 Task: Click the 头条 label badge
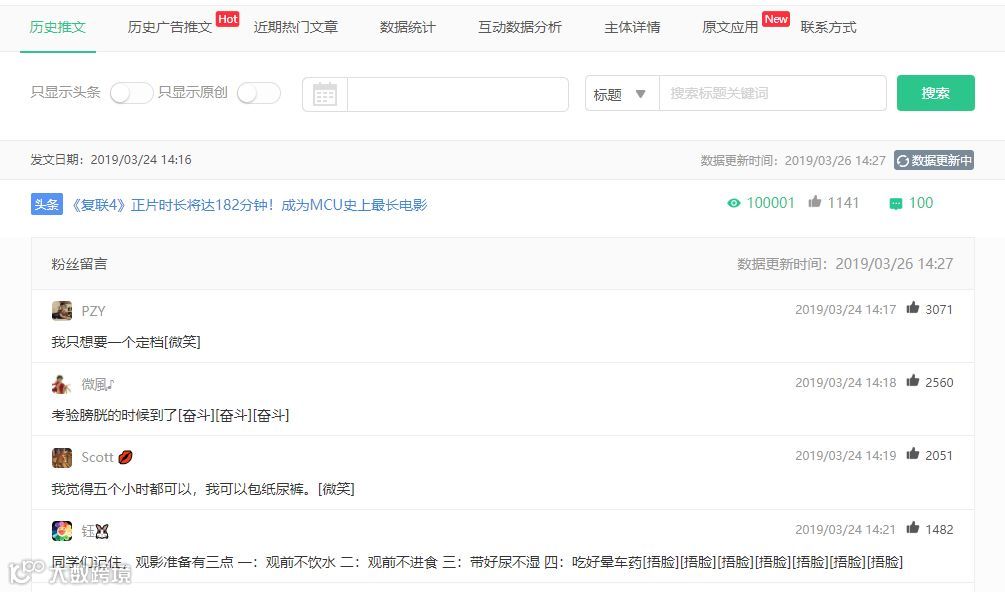pyautogui.click(x=47, y=204)
